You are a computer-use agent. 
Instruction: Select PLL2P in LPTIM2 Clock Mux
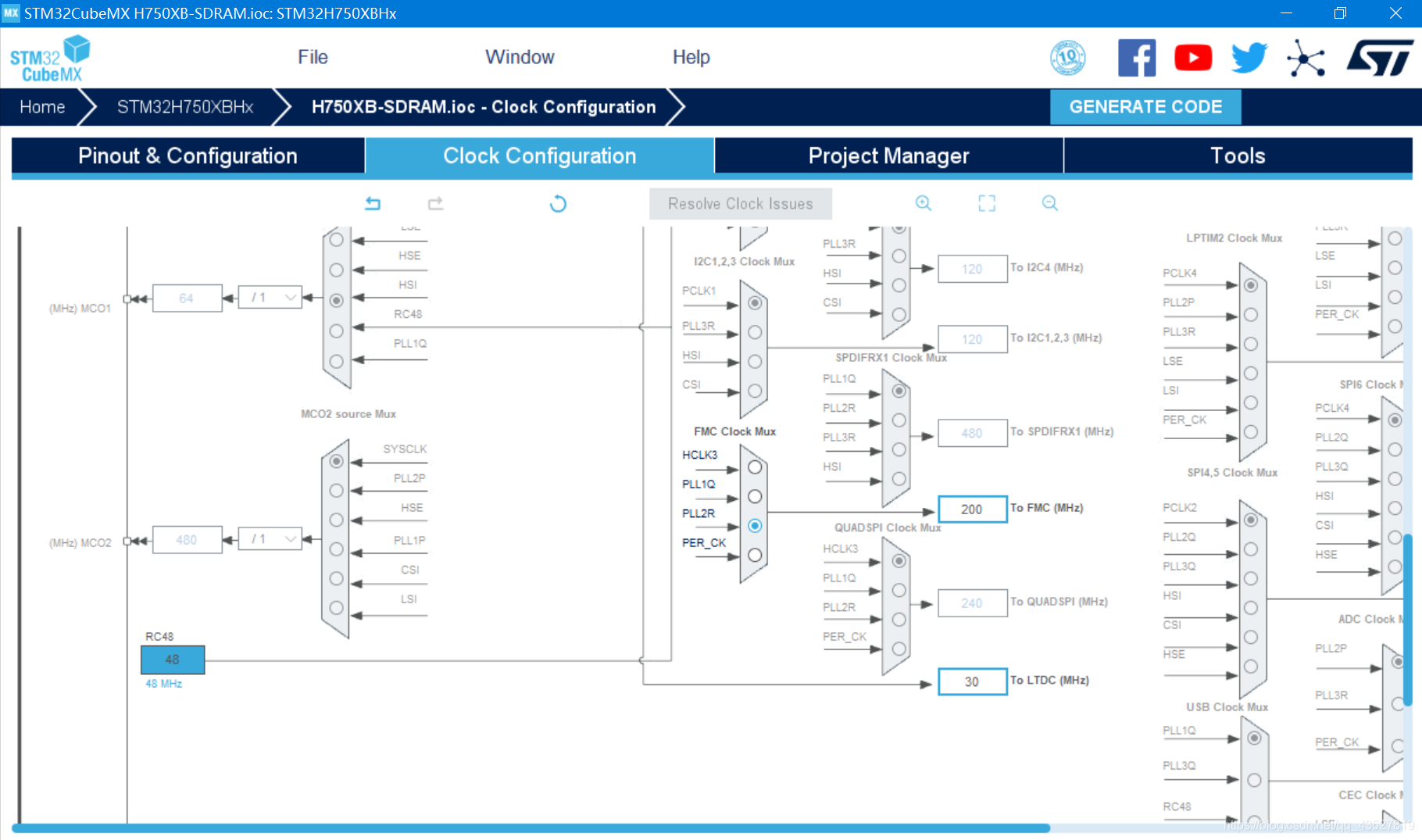click(1251, 314)
